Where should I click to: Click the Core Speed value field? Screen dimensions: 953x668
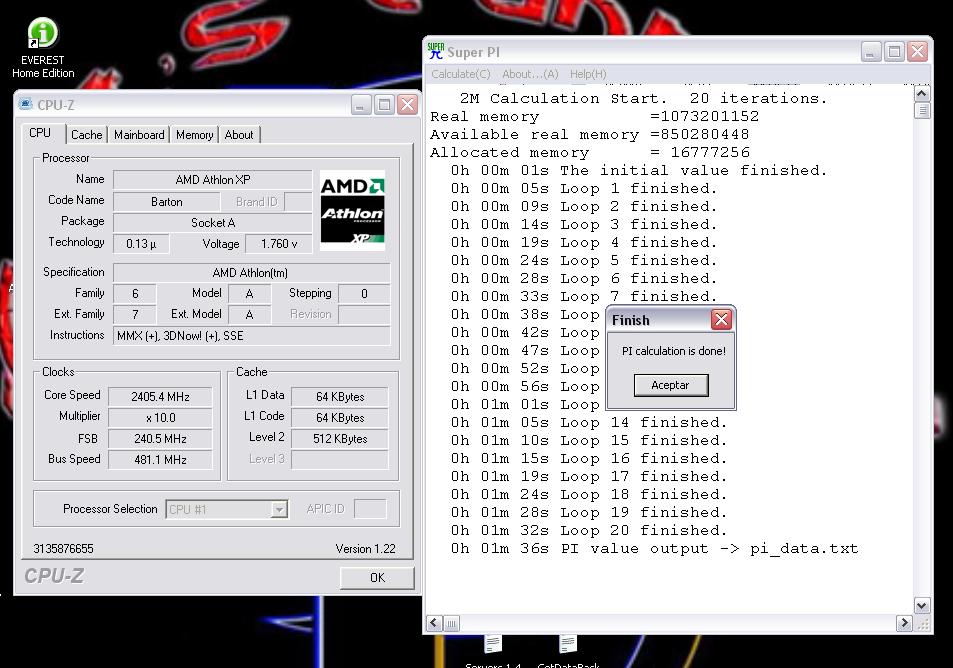tap(160, 396)
